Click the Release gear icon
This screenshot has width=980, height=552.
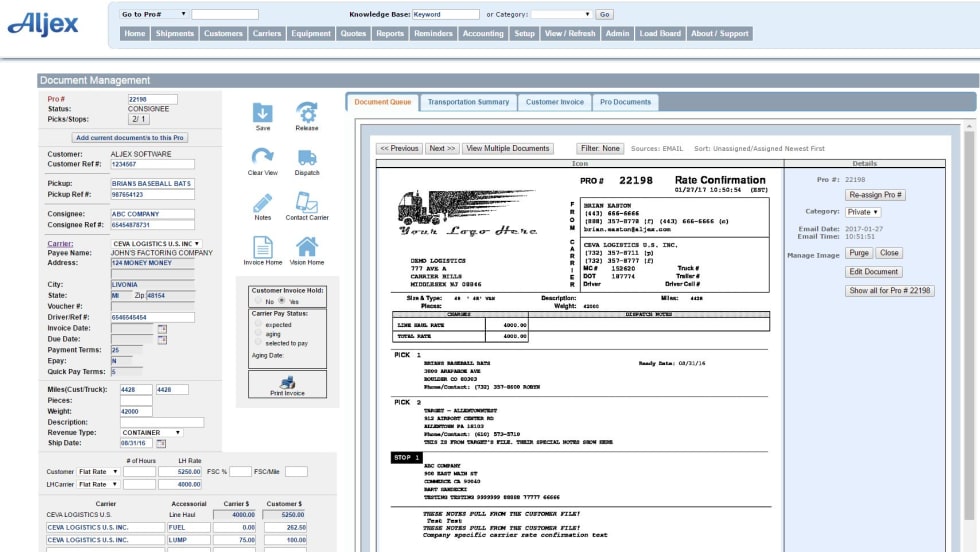point(307,112)
